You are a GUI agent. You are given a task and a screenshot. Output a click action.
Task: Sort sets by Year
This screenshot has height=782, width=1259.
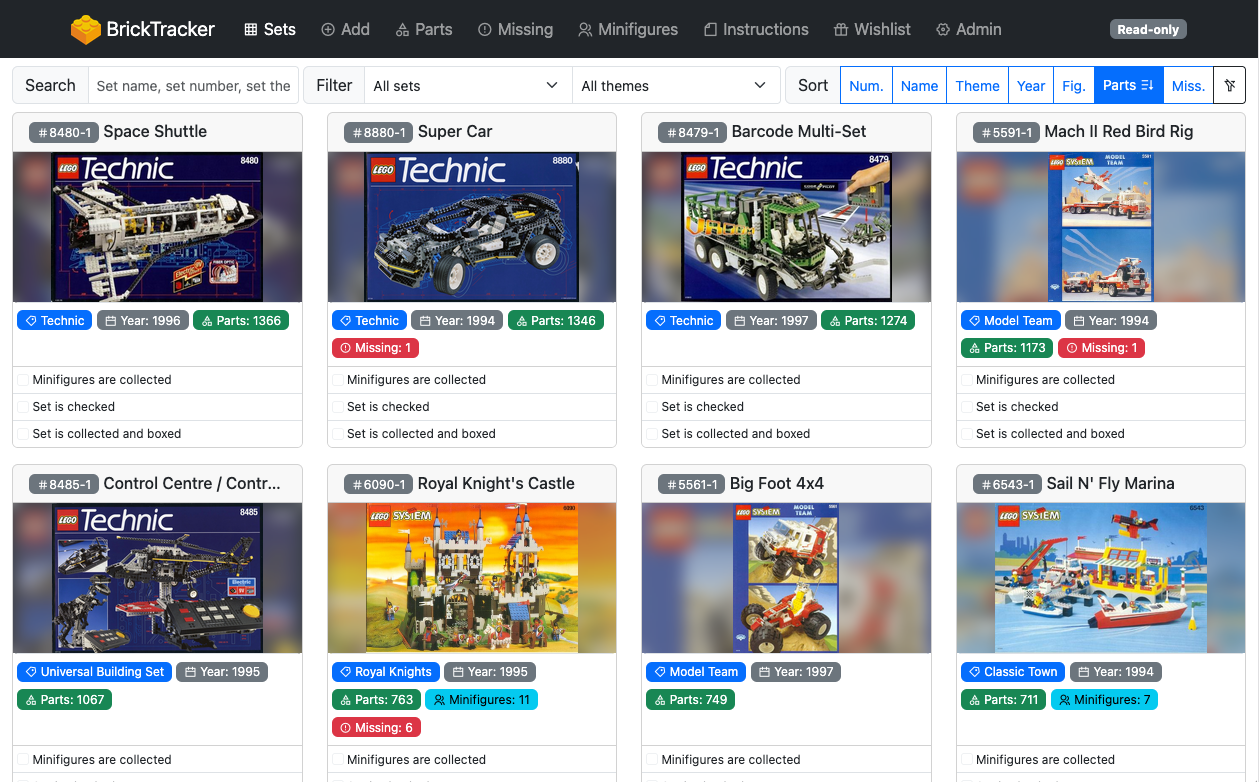point(1031,86)
